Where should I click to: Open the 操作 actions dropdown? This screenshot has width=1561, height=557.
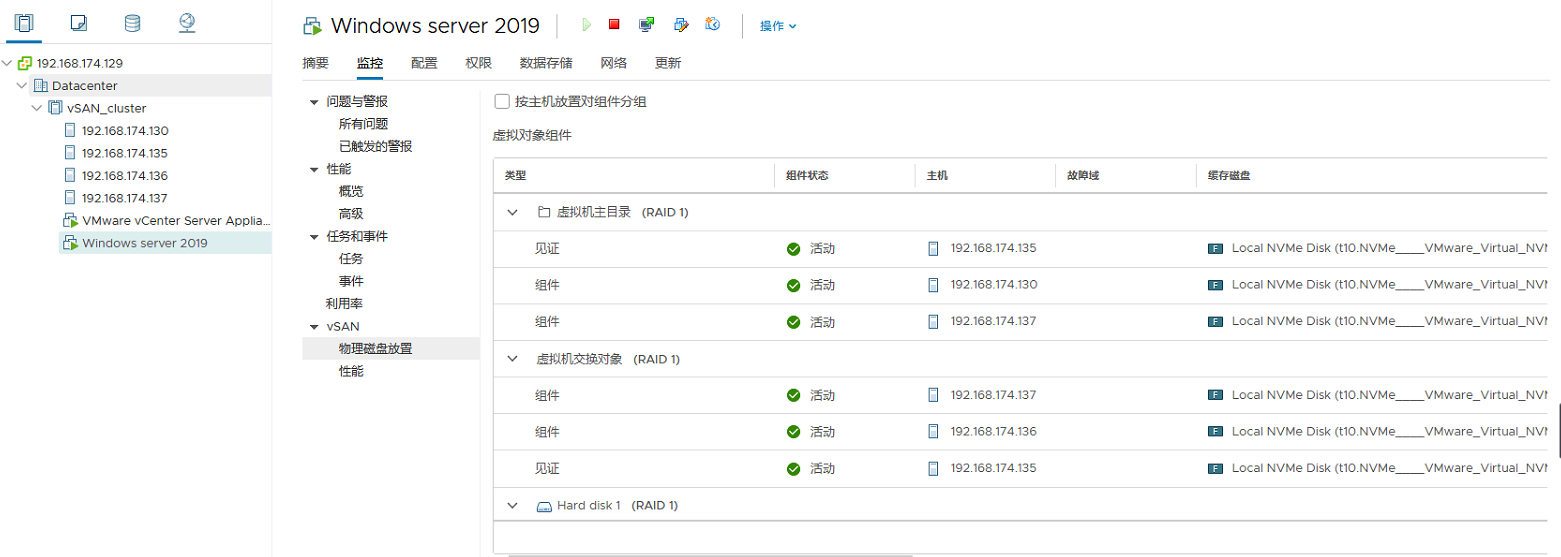tap(778, 26)
